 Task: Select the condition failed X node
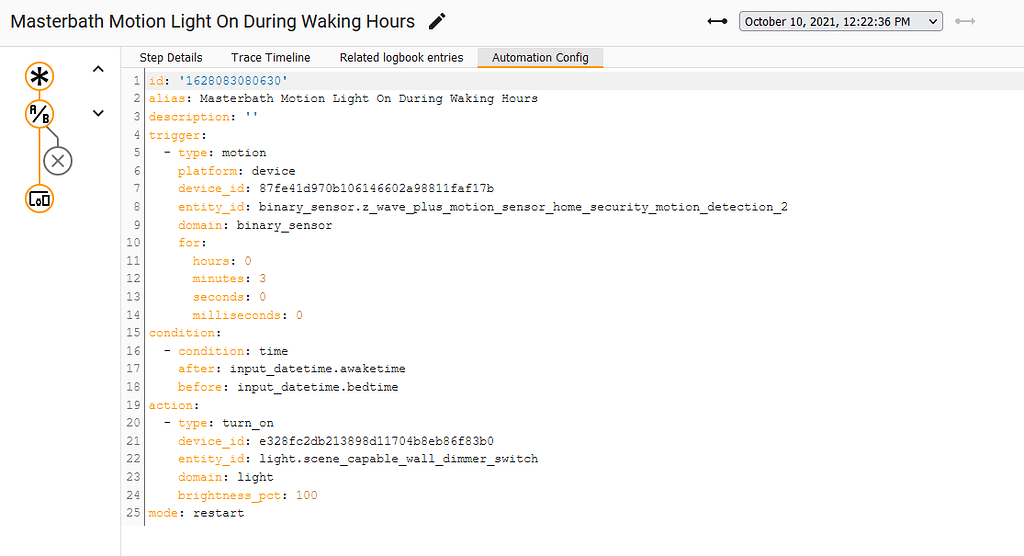click(57, 161)
